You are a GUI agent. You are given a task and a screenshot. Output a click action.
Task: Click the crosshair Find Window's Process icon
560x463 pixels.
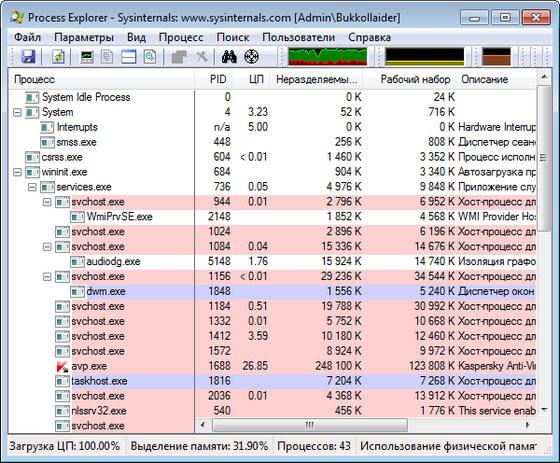pyautogui.click(x=251, y=56)
